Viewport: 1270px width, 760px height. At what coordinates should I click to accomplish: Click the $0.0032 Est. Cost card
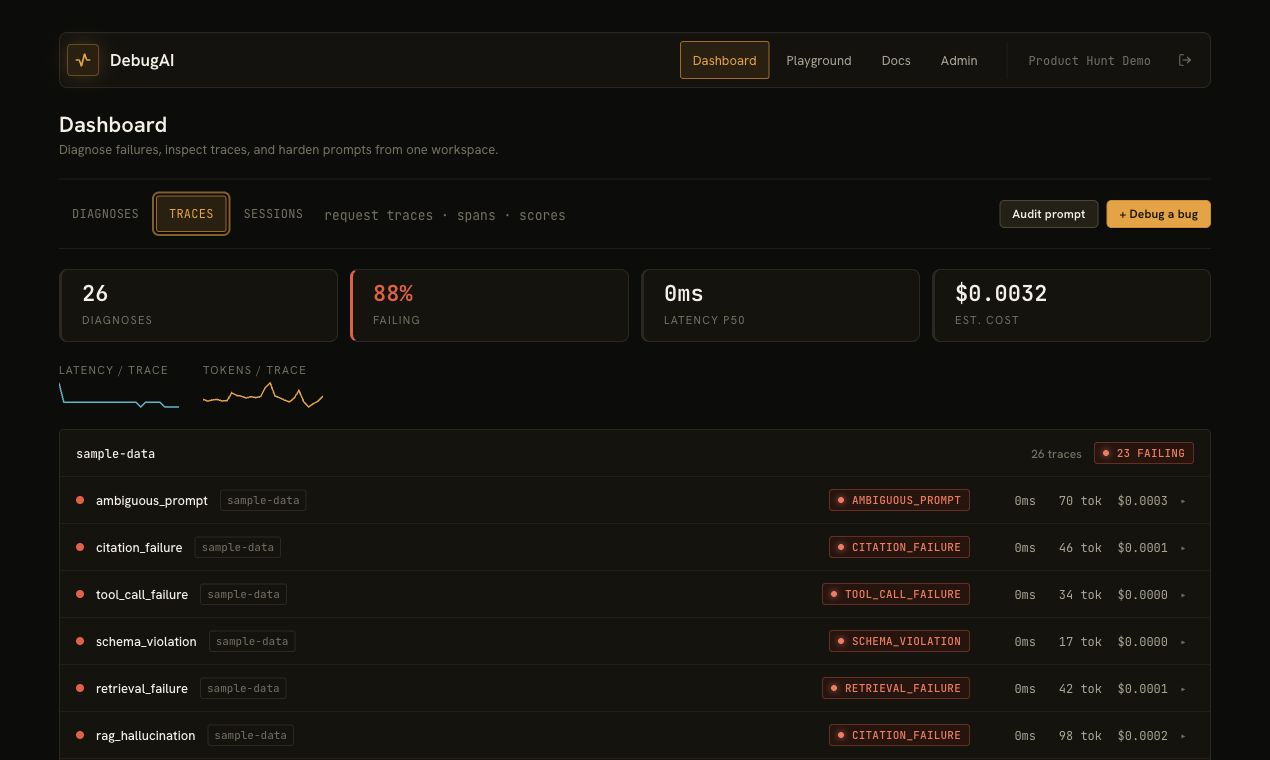coord(1071,305)
